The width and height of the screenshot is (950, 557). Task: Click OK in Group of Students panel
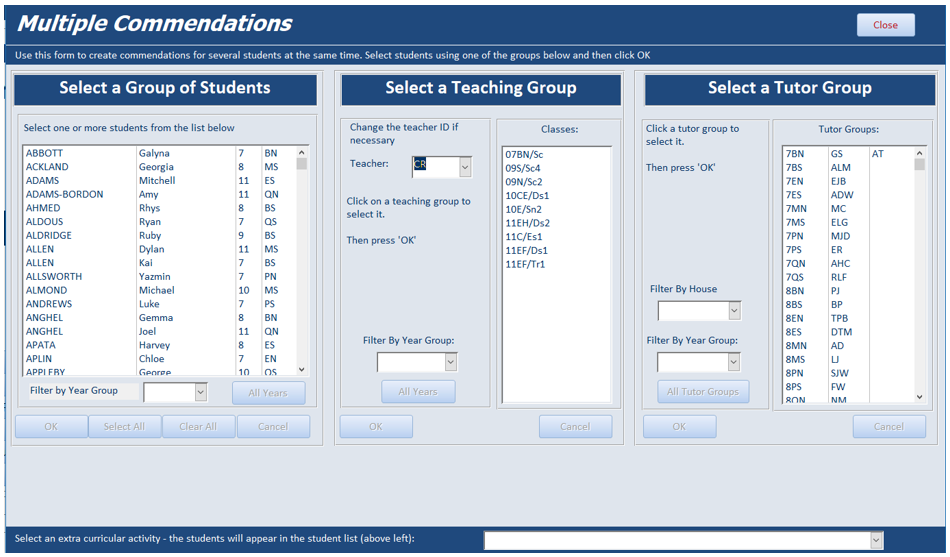point(51,426)
